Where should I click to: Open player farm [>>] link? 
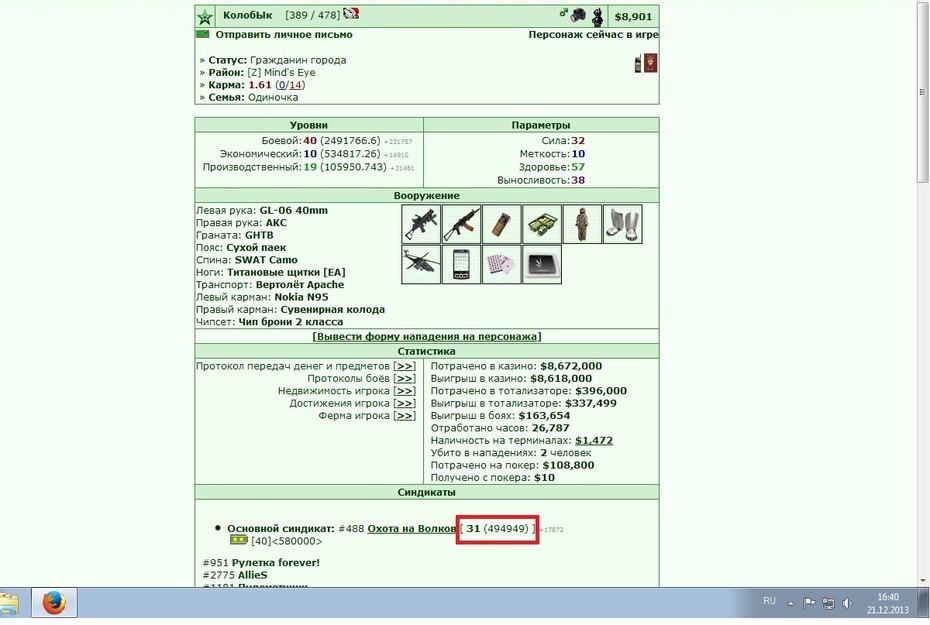[405, 416]
